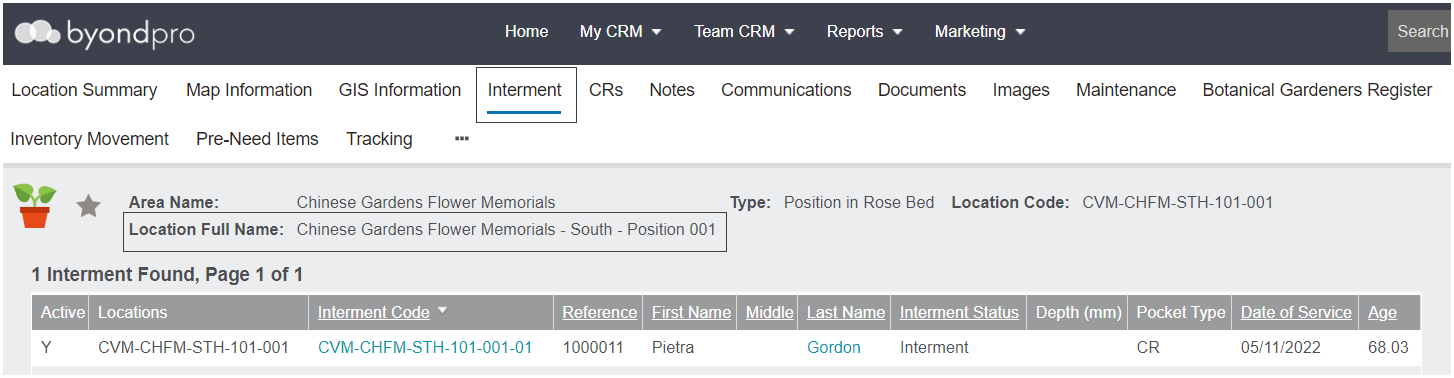
Task: Open the Botanical Gardeners Register tab
Action: click(1317, 90)
